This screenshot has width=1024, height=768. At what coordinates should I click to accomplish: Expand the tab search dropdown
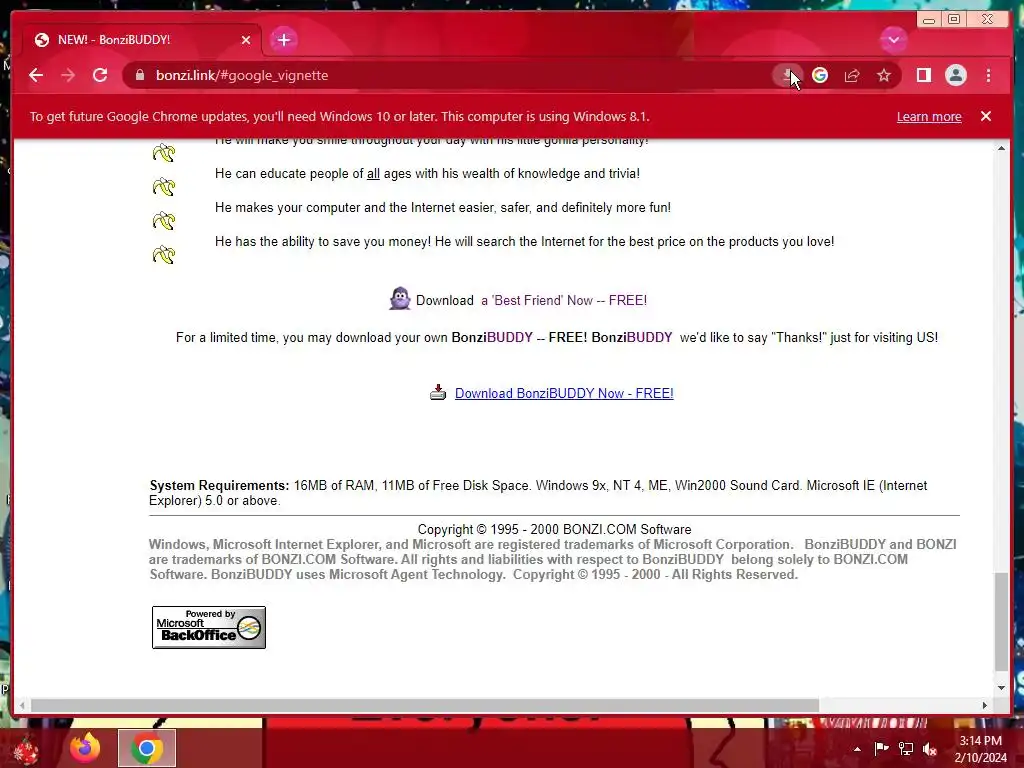pyautogui.click(x=893, y=40)
